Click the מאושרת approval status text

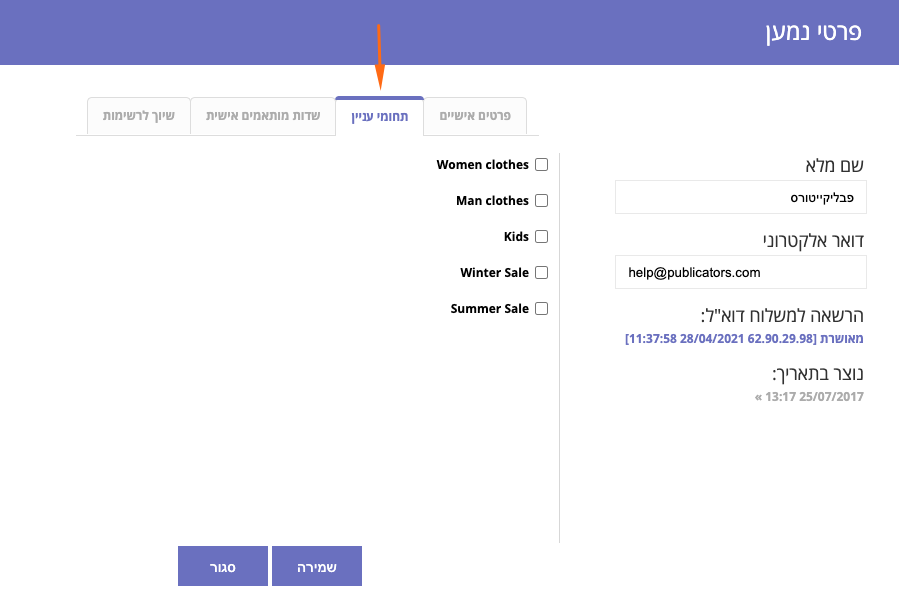[841, 338]
